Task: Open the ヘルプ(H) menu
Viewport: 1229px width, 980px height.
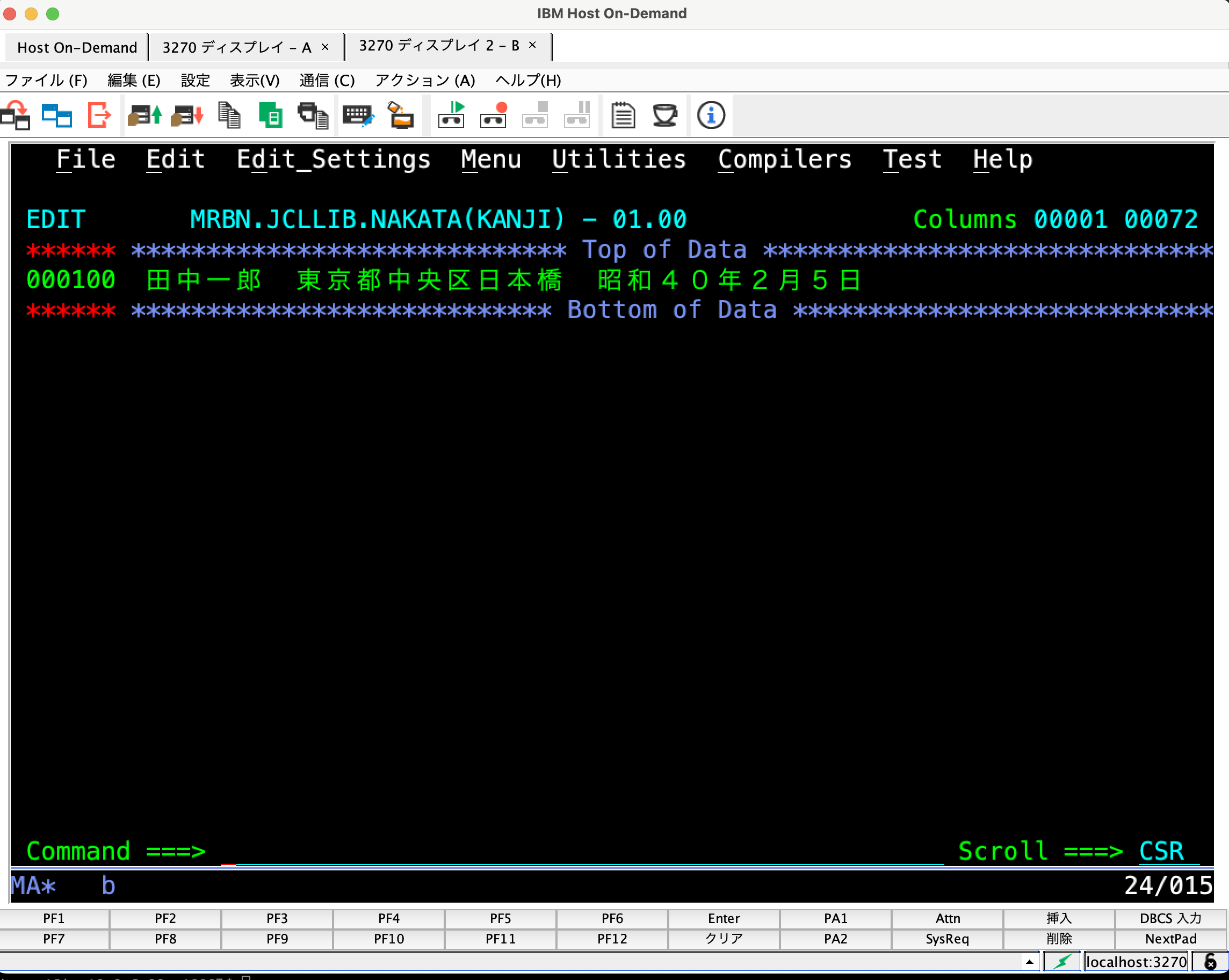Action: point(529,81)
